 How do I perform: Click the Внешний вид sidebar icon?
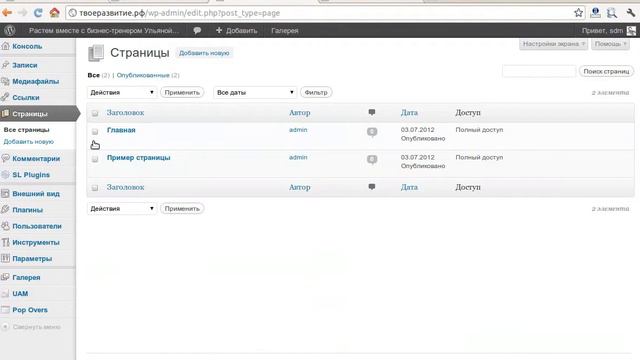point(5,193)
